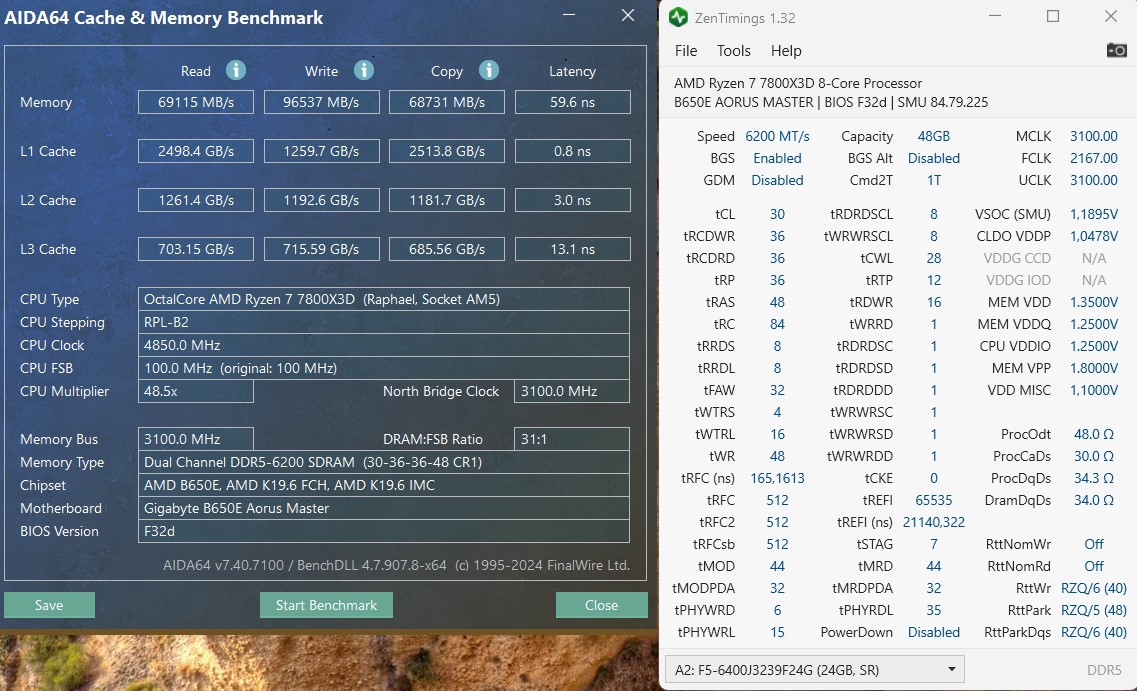Click Memory Write value 96537 MB/s
1137x691 pixels.
[x=321, y=102]
